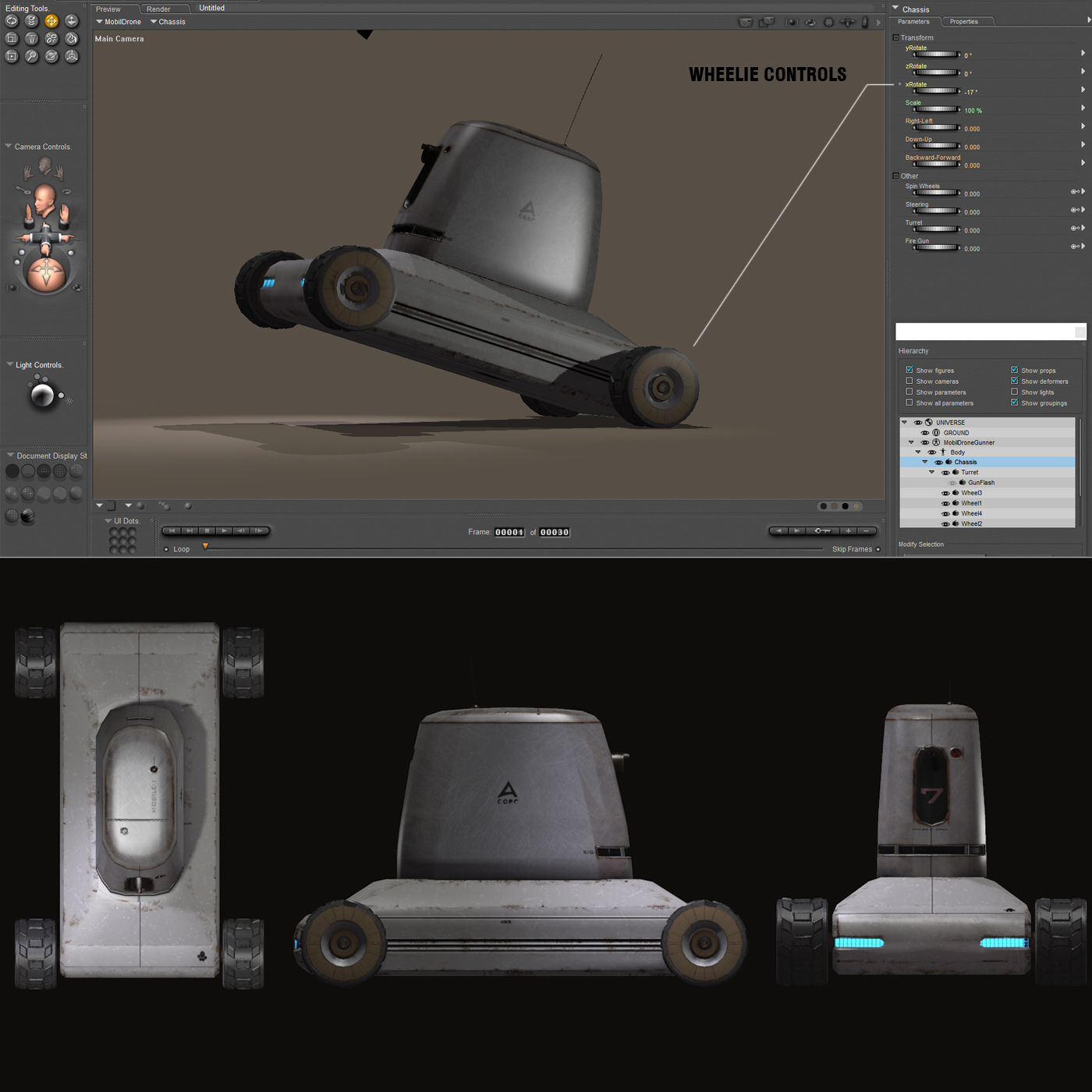Toggle the Skip Frames option
Image resolution: width=1092 pixels, height=1092 pixels.
(878, 549)
